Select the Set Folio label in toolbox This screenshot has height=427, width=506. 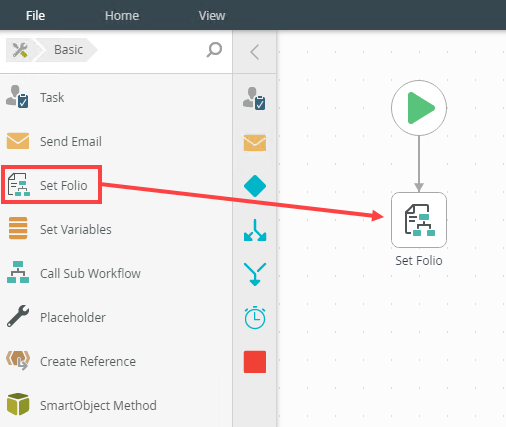pyautogui.click(x=64, y=185)
